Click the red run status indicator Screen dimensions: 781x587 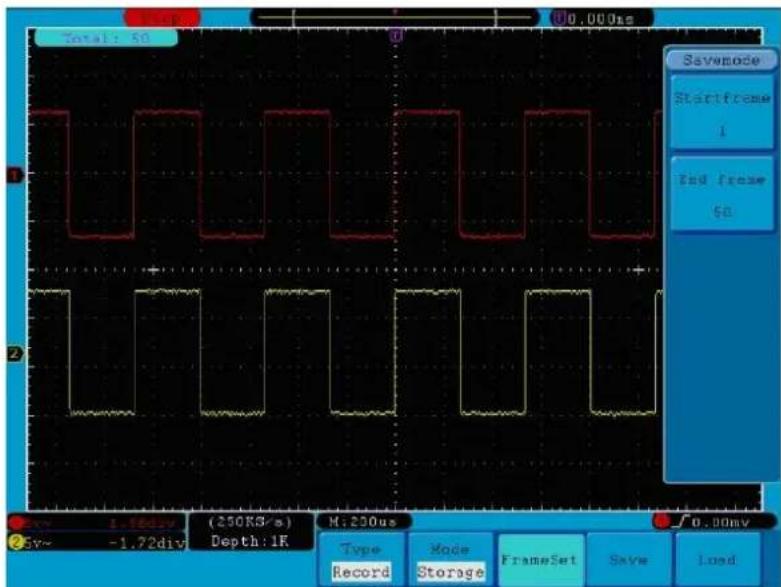(x=162, y=18)
